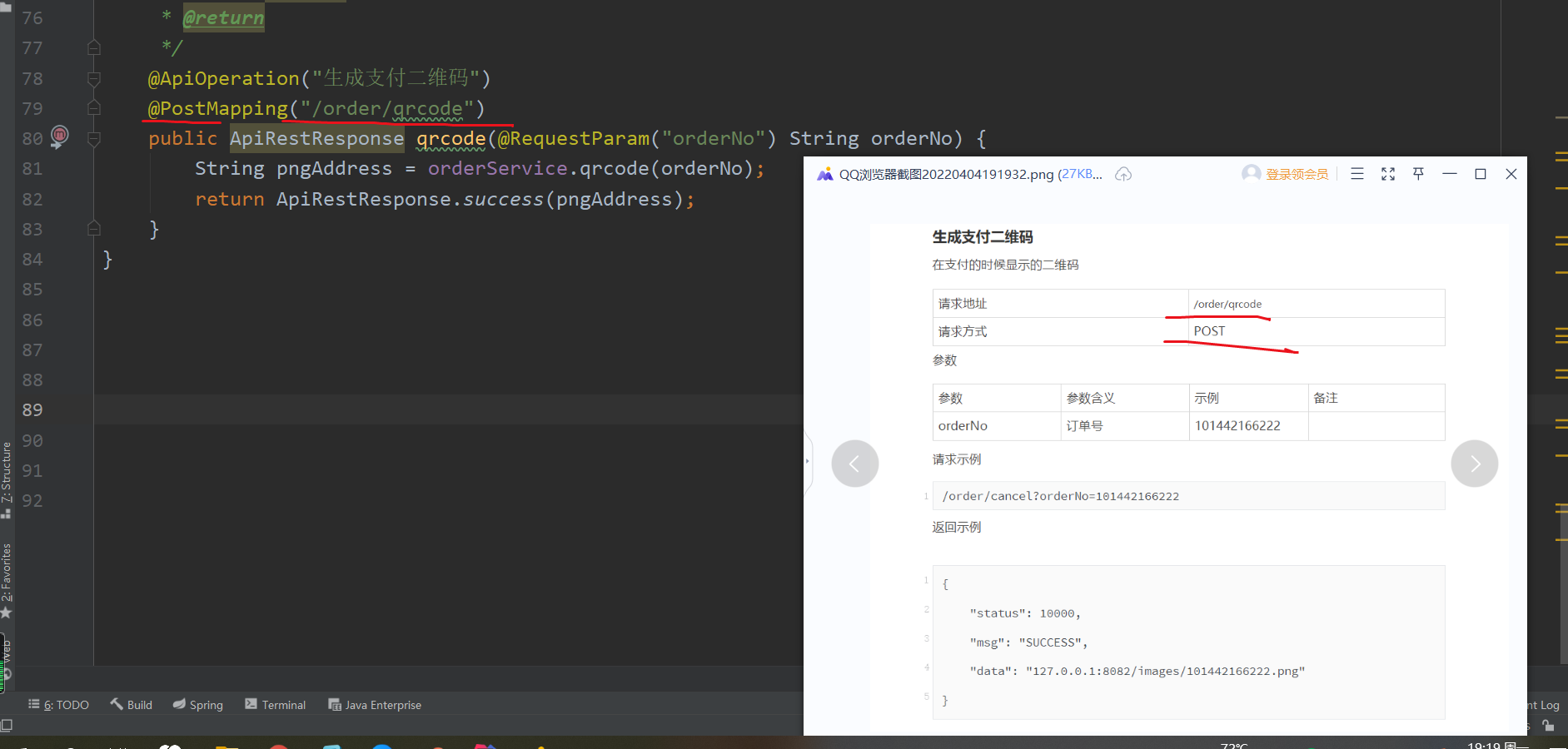The image size is (1568, 749).
Task: Open the hamburger menu in the image viewer
Action: point(1357,174)
